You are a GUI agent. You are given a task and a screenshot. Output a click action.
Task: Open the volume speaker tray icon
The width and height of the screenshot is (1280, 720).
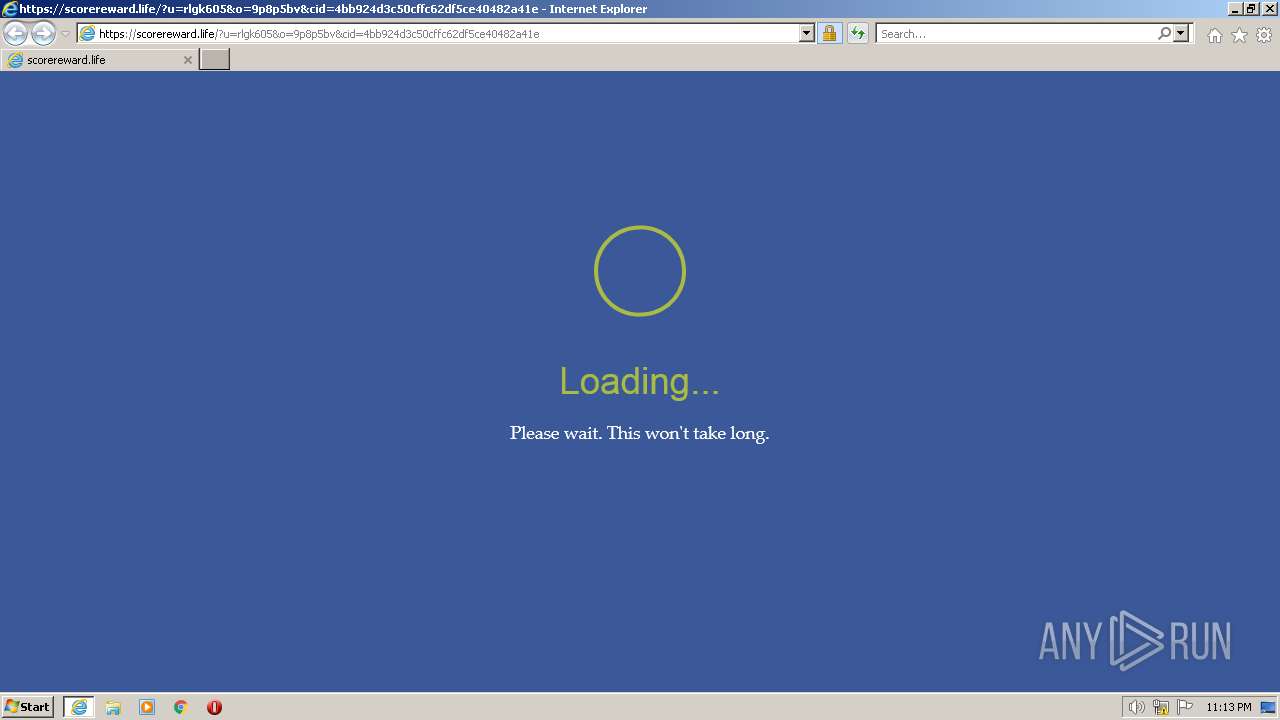pyautogui.click(x=1136, y=707)
